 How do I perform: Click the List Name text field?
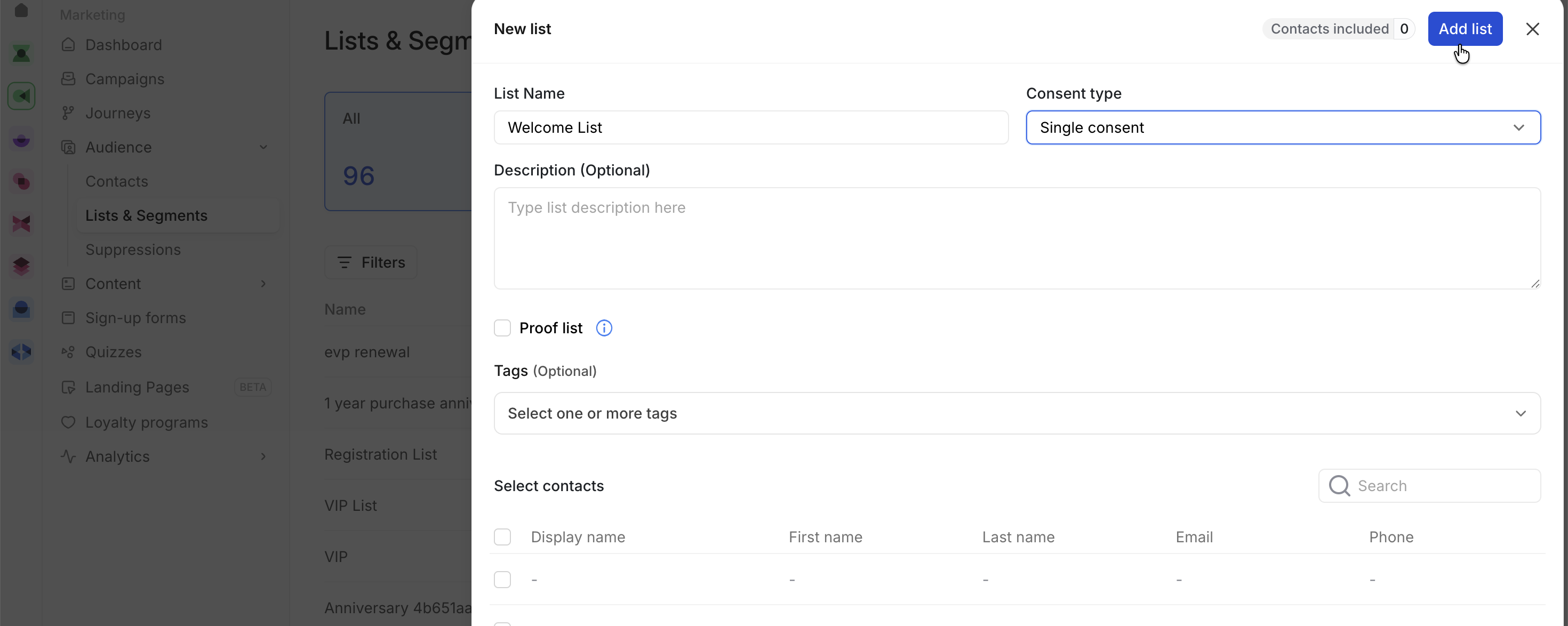coord(750,128)
